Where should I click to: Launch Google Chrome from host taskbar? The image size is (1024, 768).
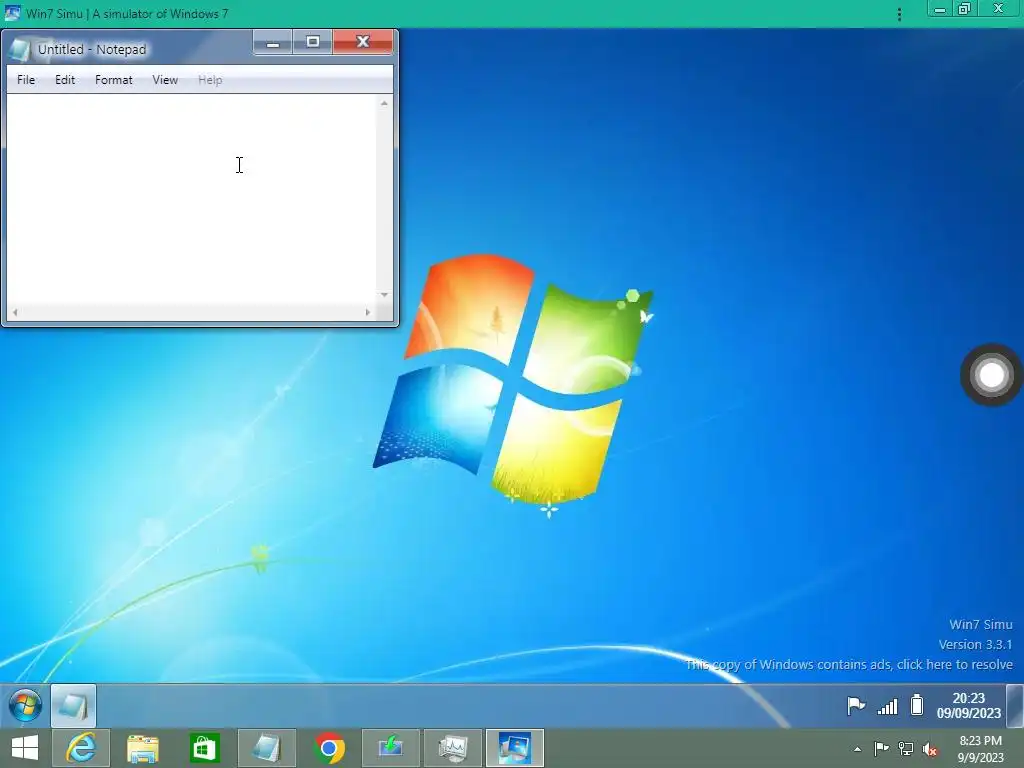pyautogui.click(x=329, y=748)
